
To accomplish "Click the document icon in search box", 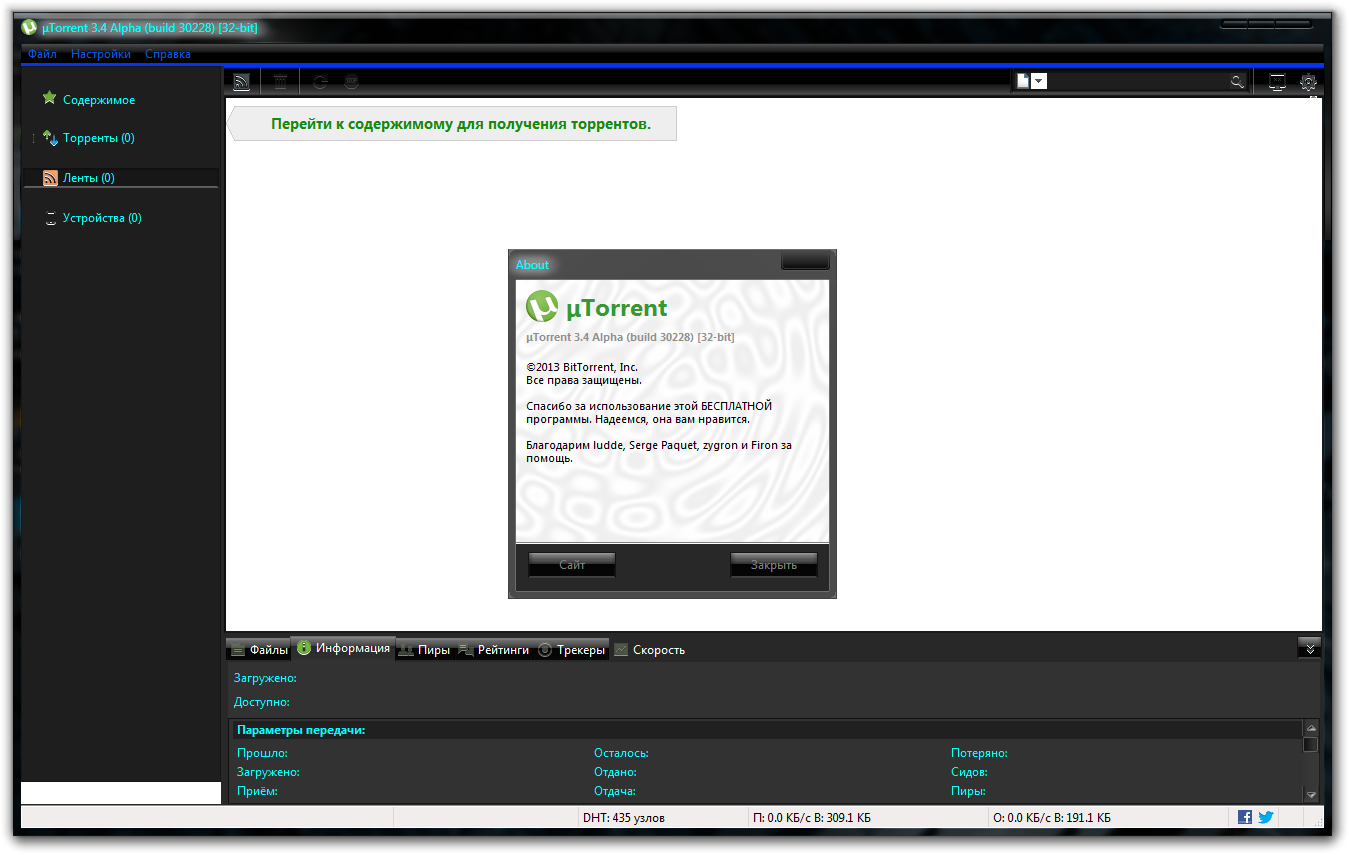I will point(1023,82).
